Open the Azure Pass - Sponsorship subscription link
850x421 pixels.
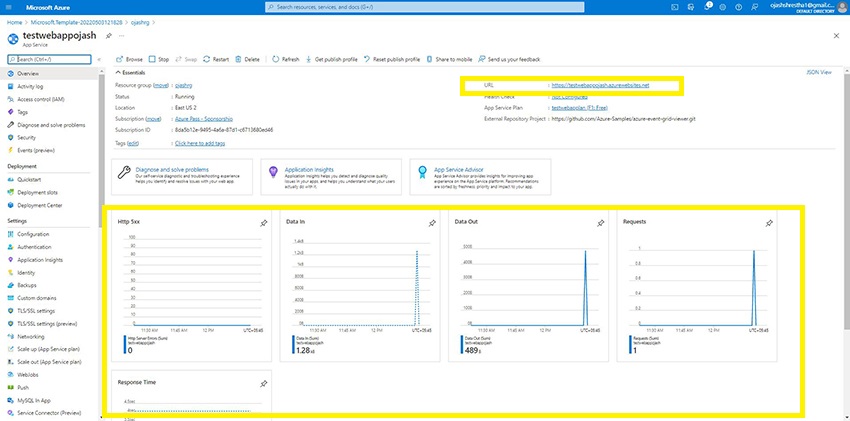(204, 119)
